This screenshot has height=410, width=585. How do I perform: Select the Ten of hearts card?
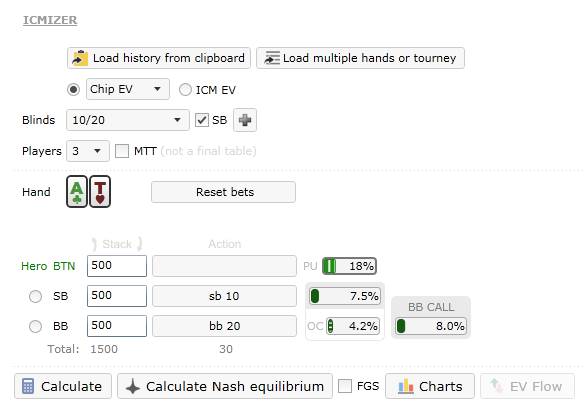click(100, 192)
